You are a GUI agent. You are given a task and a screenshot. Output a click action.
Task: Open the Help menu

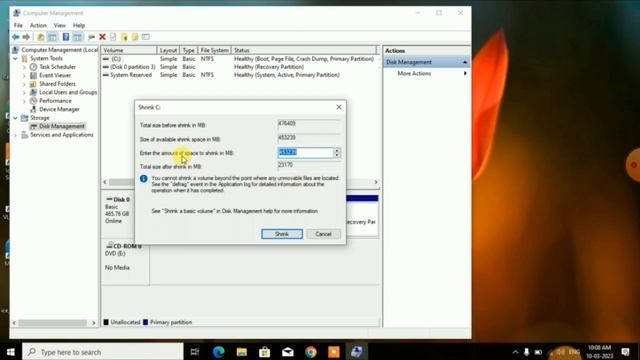pos(79,25)
